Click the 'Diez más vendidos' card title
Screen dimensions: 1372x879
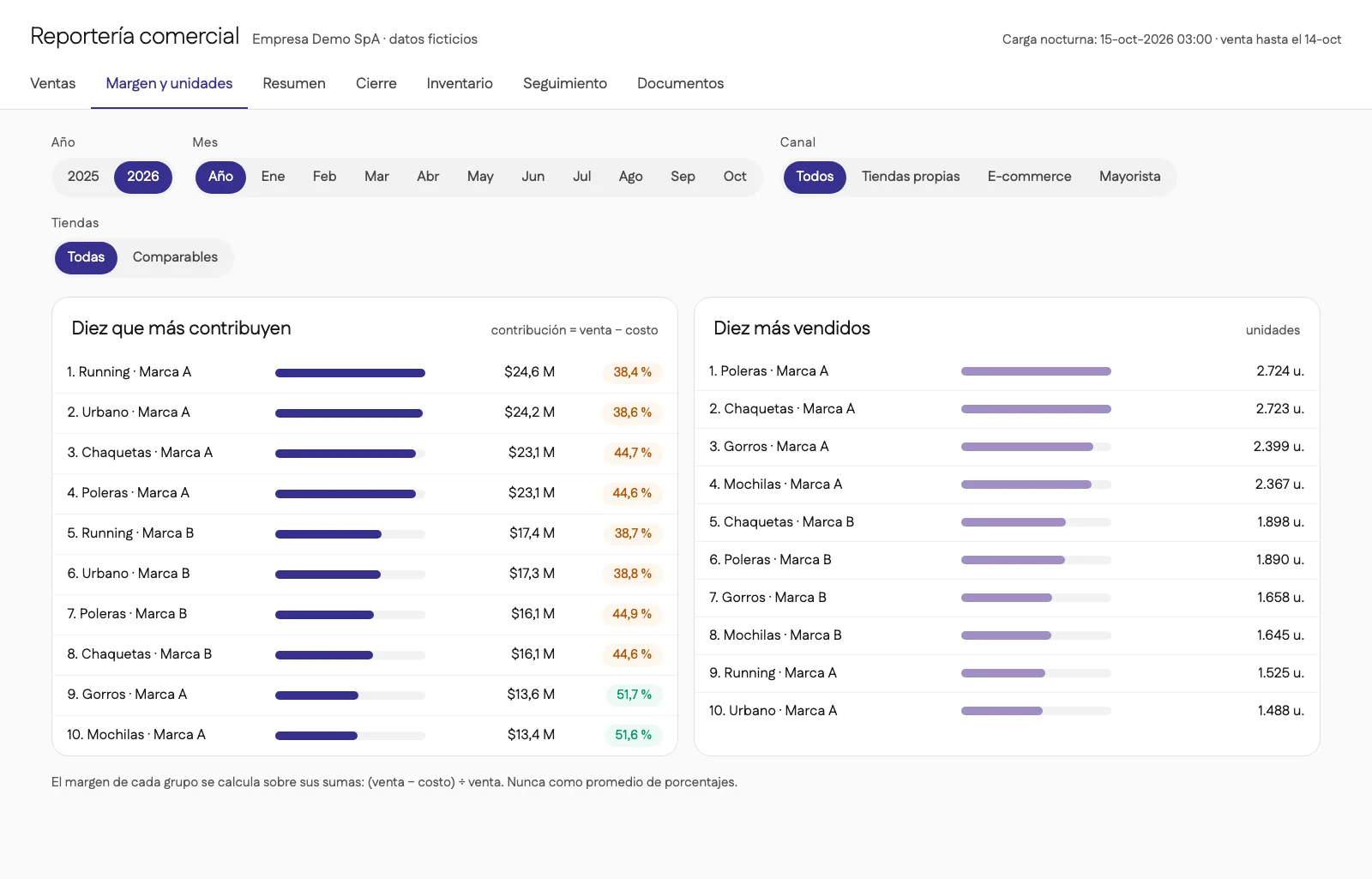point(791,328)
